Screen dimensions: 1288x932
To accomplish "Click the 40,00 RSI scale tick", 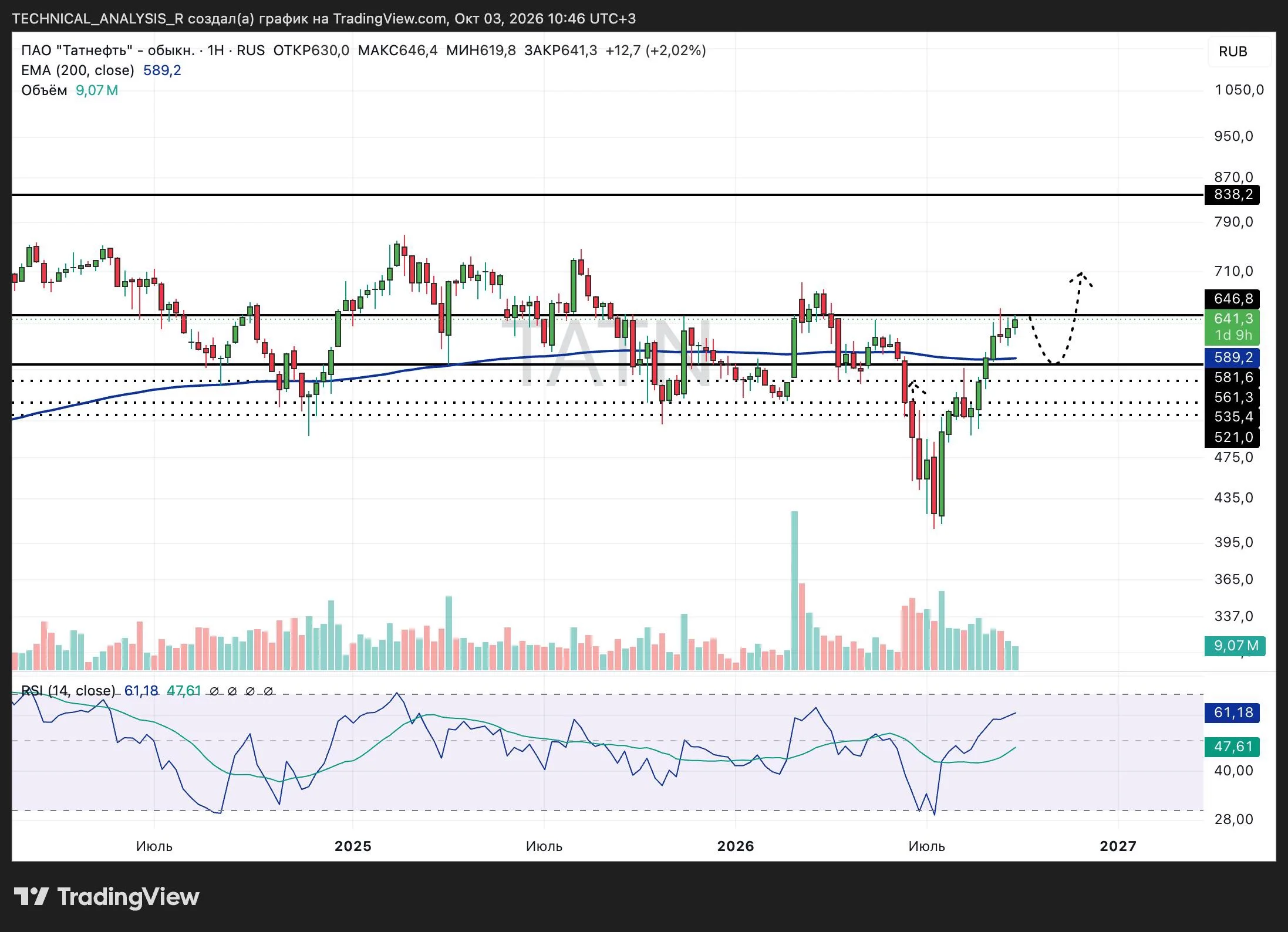I will [1233, 771].
